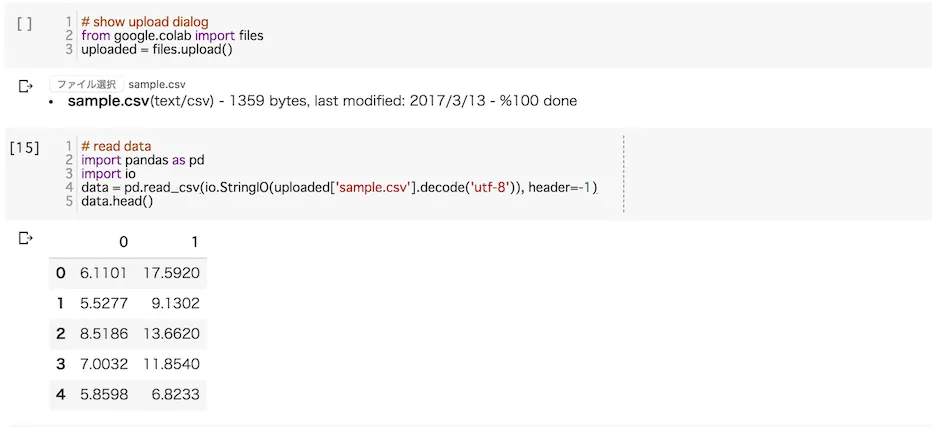This screenshot has height=427, width=932.
Task: Click row index 4 in dataframe
Action: [x=60, y=394]
